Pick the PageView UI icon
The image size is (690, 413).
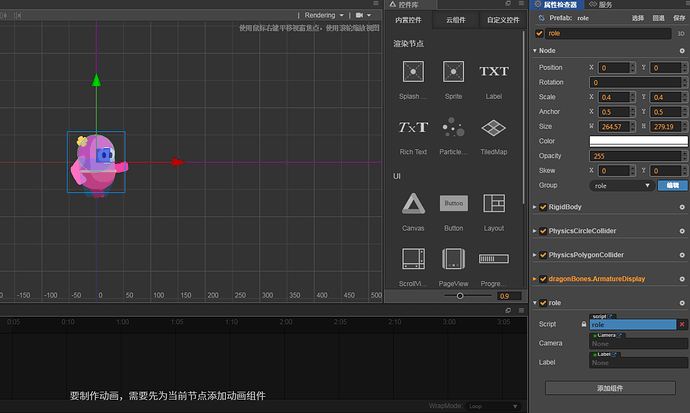[453, 259]
